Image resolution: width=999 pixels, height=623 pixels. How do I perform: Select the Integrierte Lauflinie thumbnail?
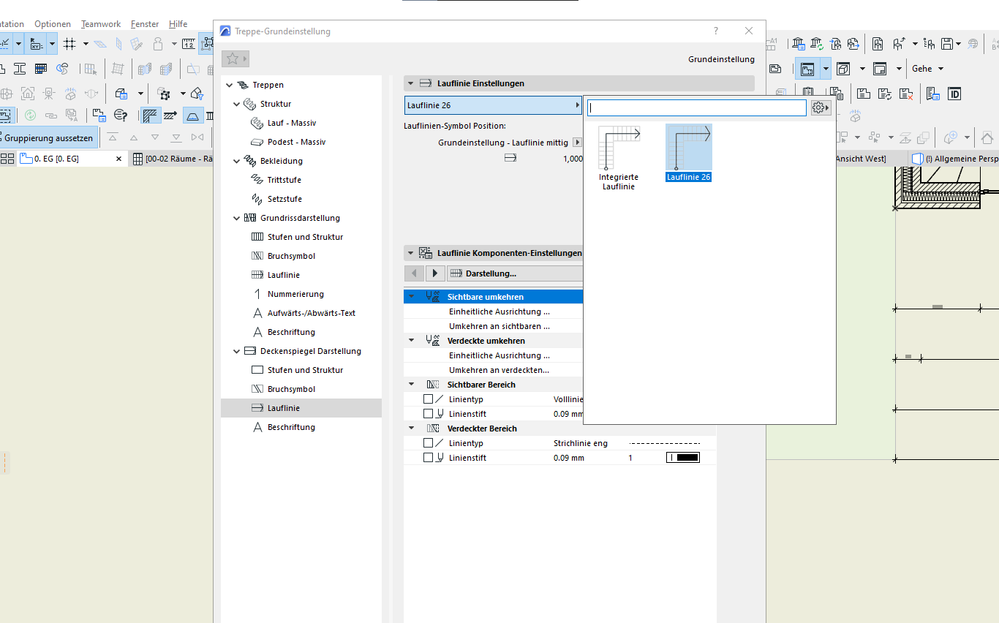point(619,158)
